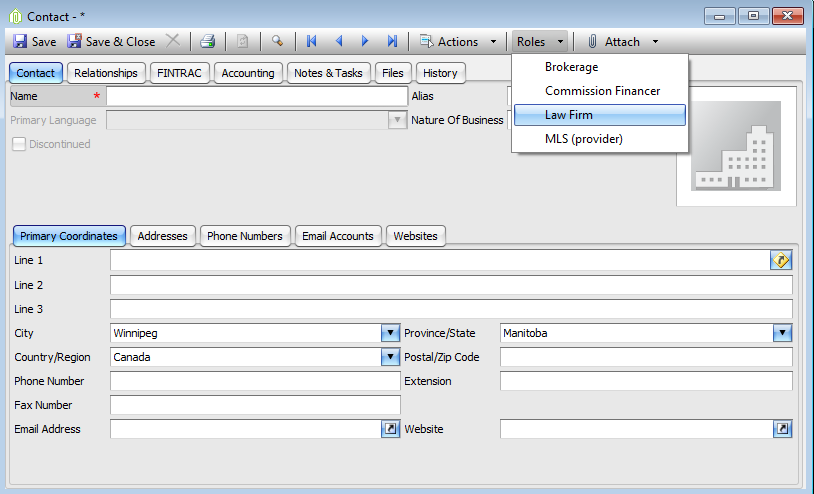
Task: Click the Line 1 address field
Action: (440, 260)
